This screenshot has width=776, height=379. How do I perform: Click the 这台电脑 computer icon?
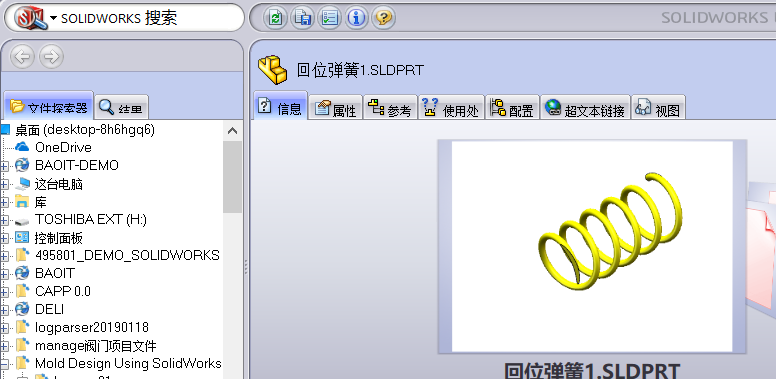pos(22,185)
